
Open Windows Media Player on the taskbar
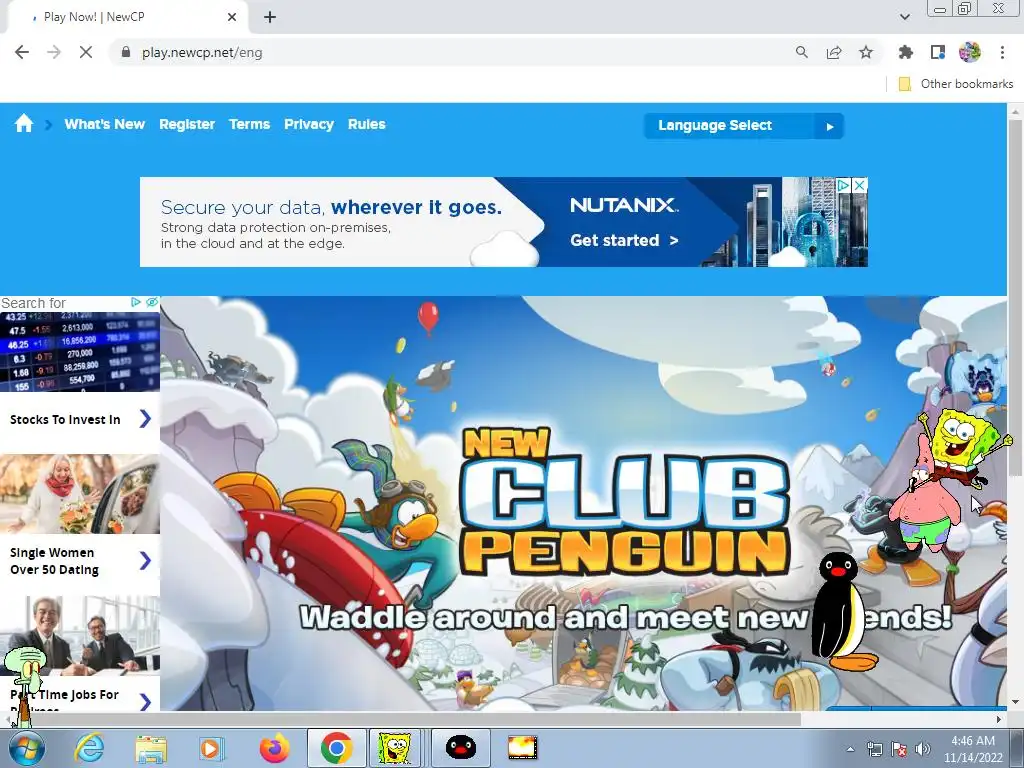211,748
